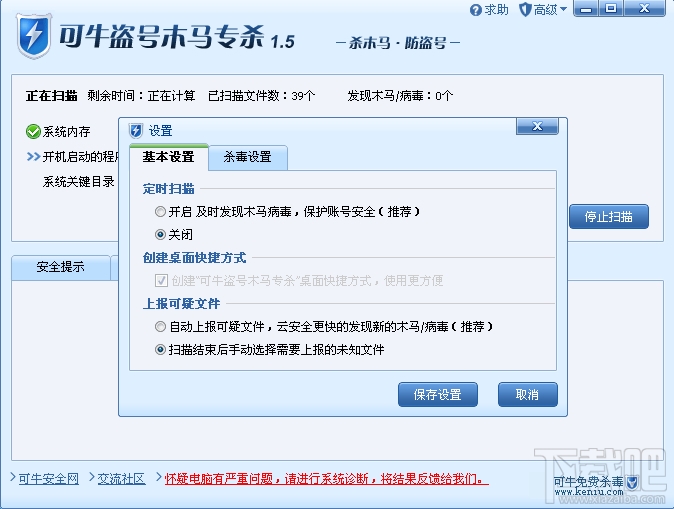Click the 已扫描文件数：39个 status text
The width and height of the screenshot is (674, 509).
pos(261,95)
